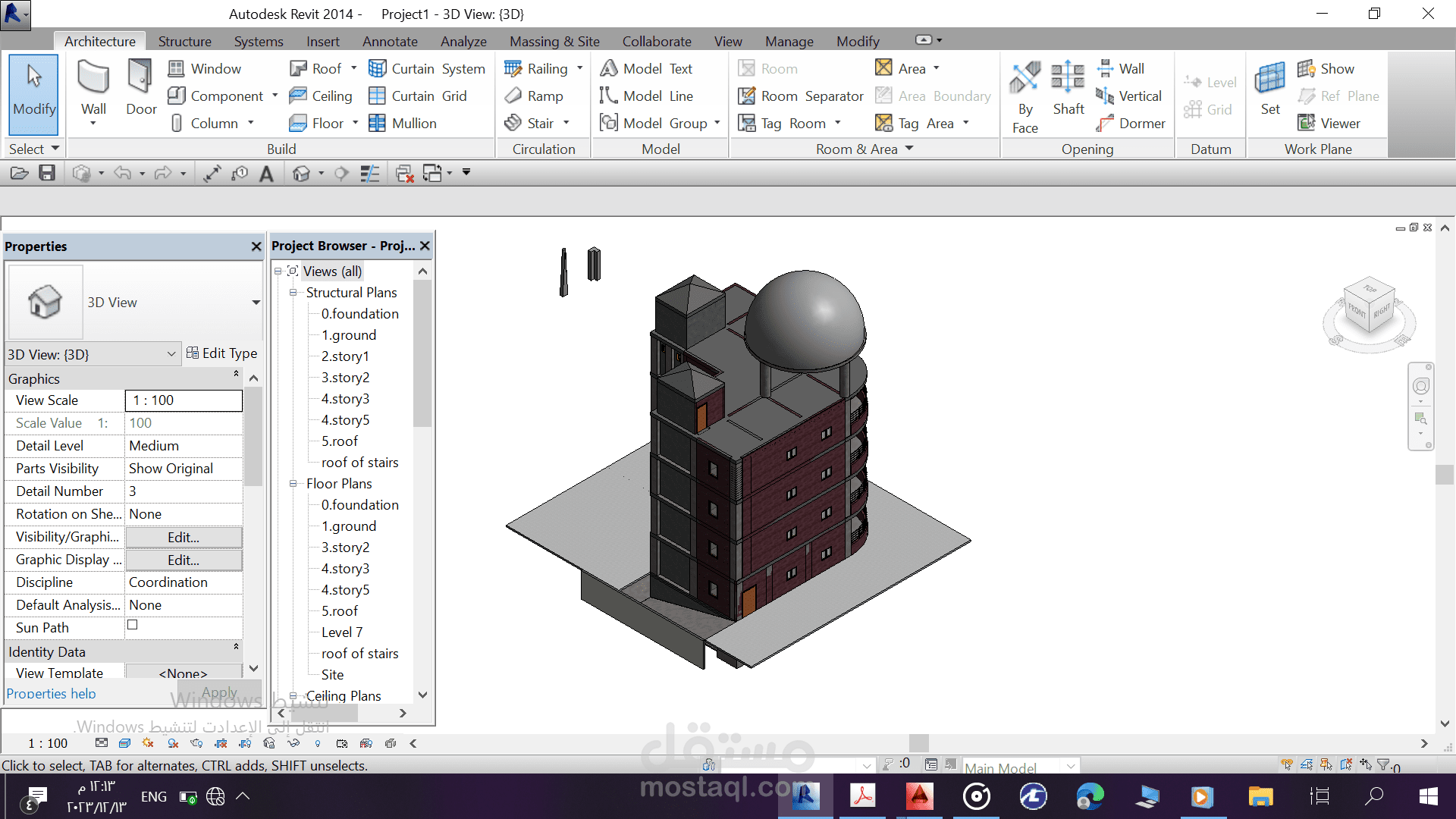The image size is (1456, 819).
Task: Click Edit Type in Properties panel
Action: 221,353
